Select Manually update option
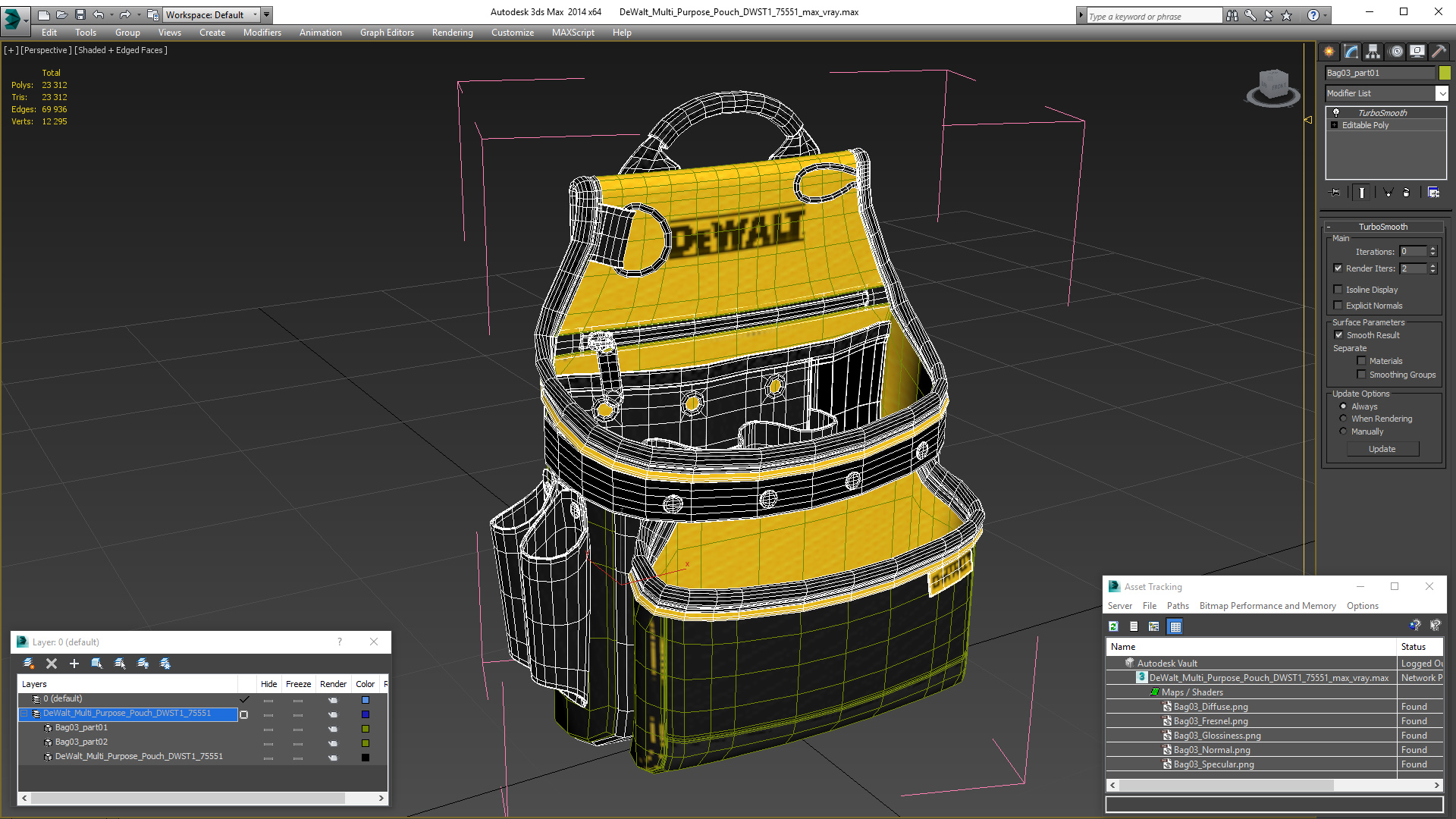Screen dimensions: 1456x819 1344,431
